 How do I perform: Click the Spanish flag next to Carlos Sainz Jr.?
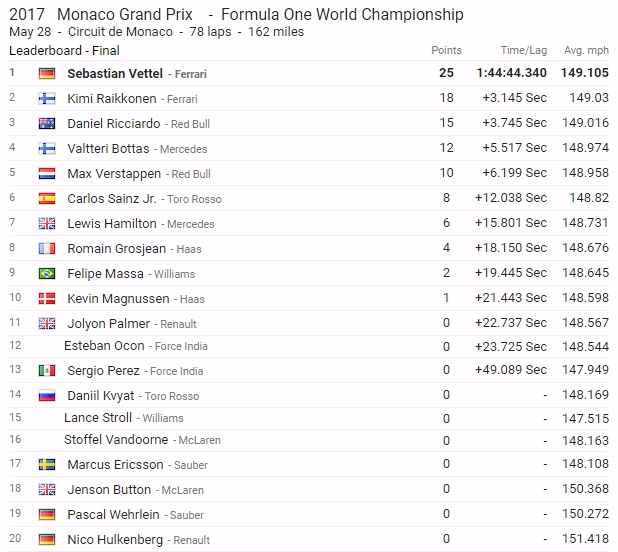[x=46, y=198]
